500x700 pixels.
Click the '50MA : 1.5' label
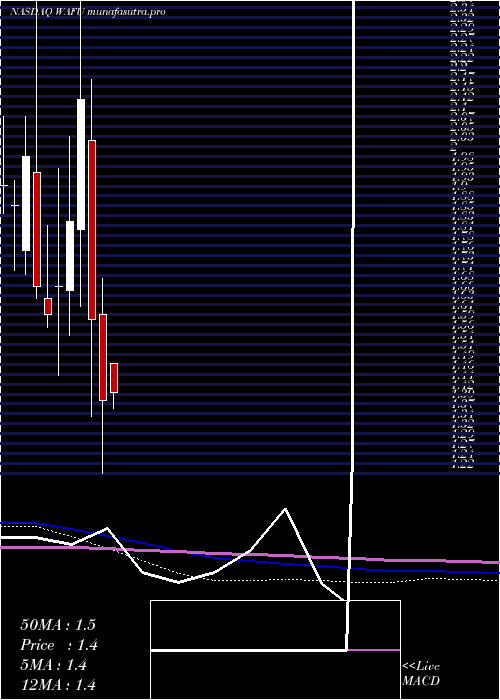pyautogui.click(x=58, y=625)
